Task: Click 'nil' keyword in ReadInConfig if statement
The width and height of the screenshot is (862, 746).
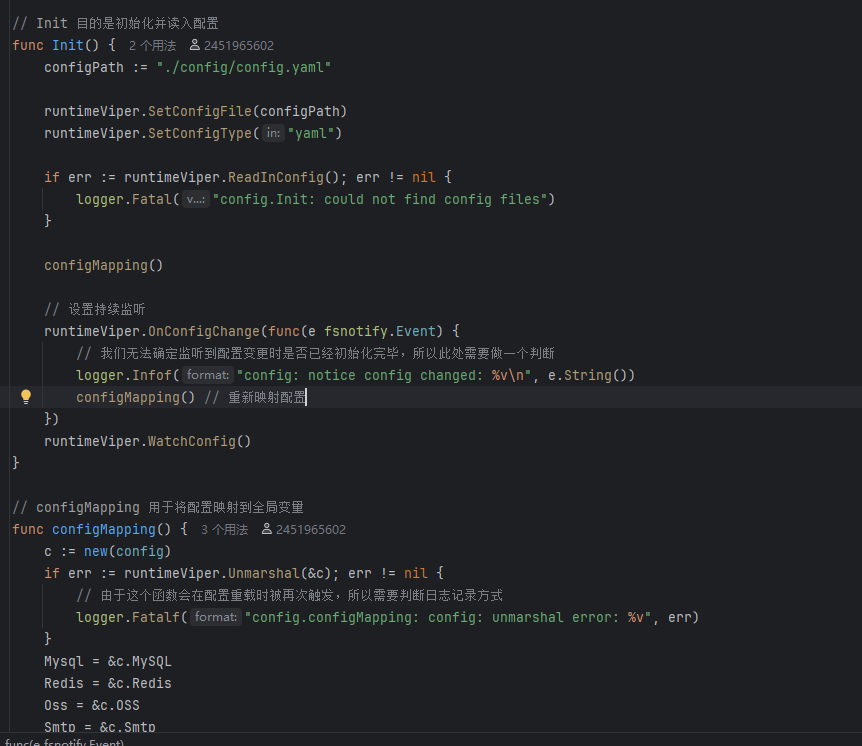Action: coord(423,178)
